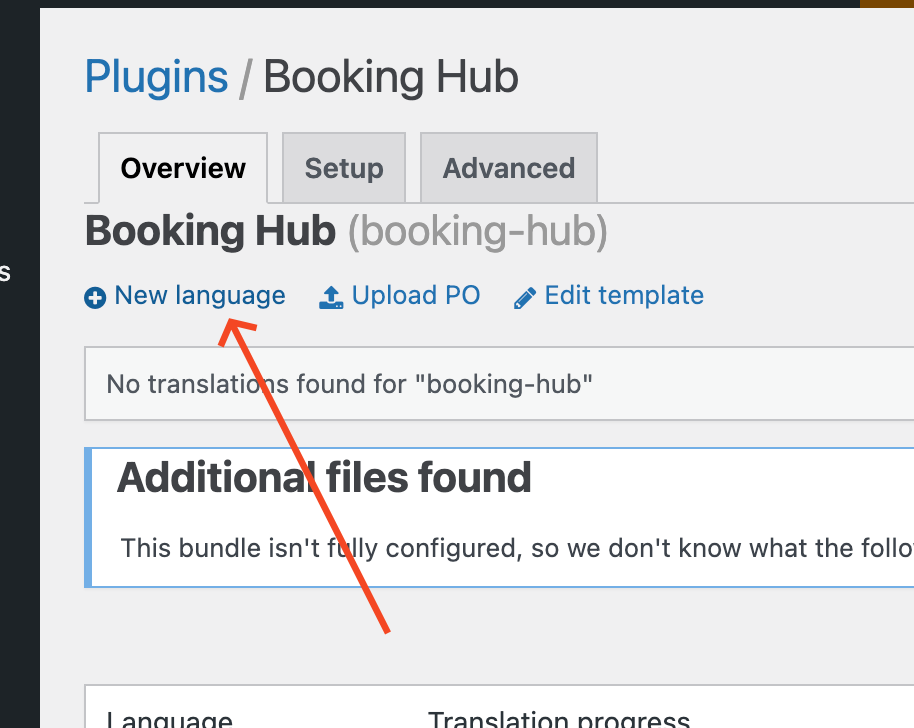This screenshot has height=728, width=914.
Task: Select the Upload PO text link
Action: (x=416, y=296)
